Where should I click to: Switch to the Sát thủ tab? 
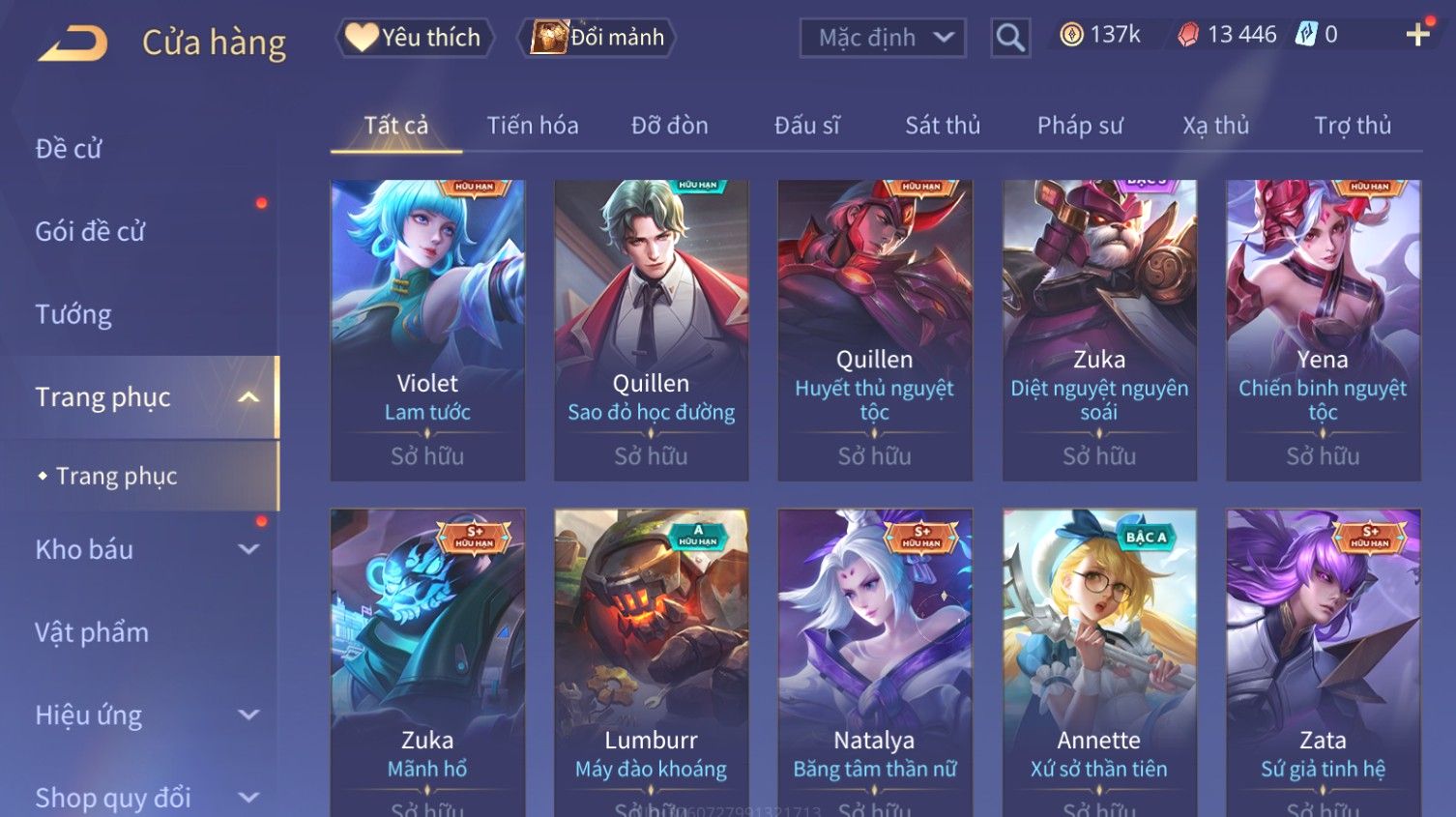click(x=943, y=126)
